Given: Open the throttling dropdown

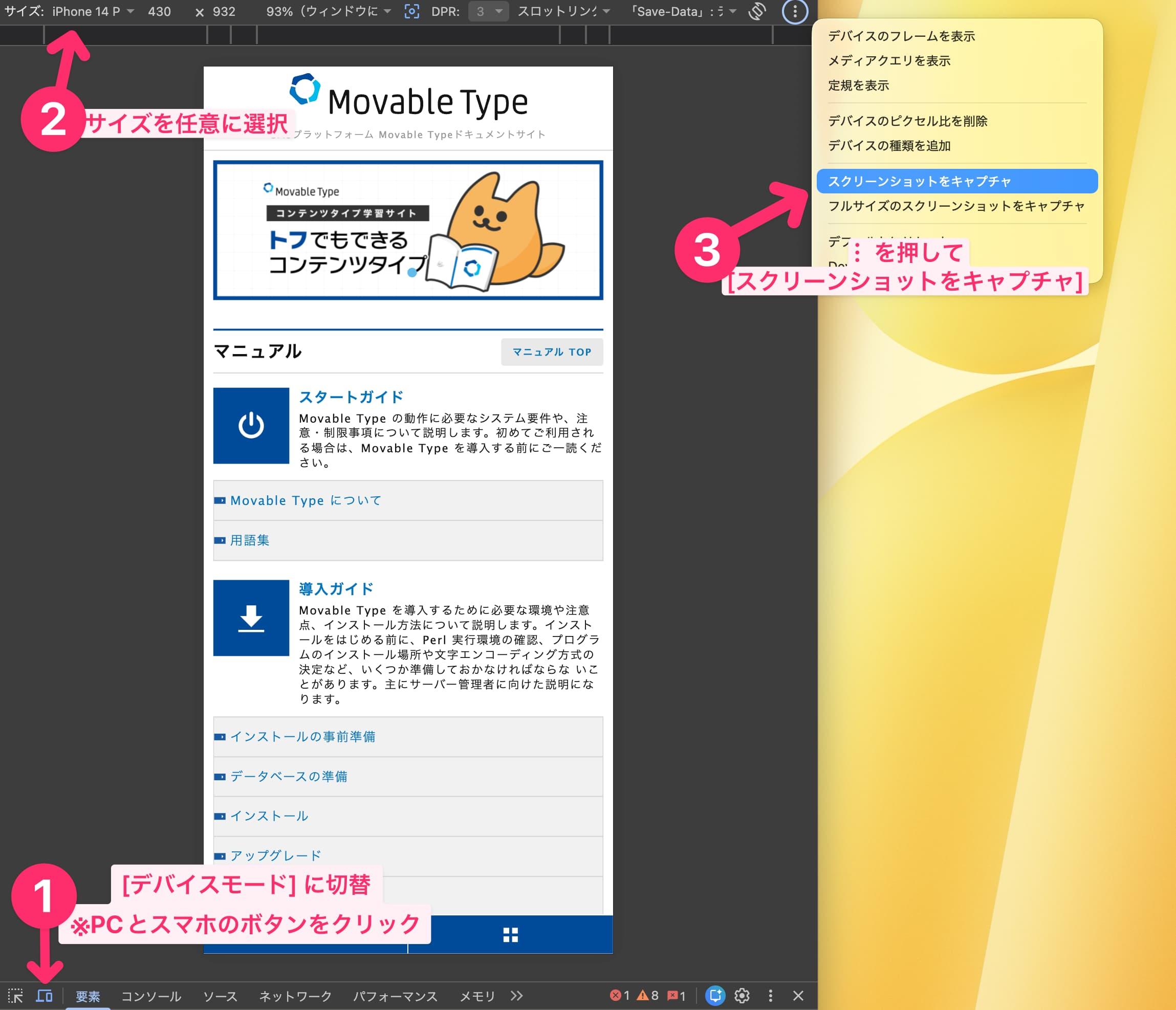Looking at the screenshot, I should coord(563,11).
